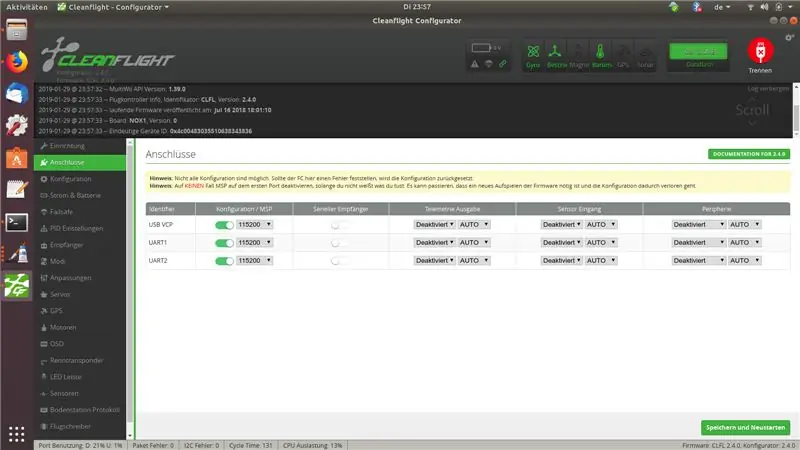Click Log verbergen link

click(x=768, y=89)
